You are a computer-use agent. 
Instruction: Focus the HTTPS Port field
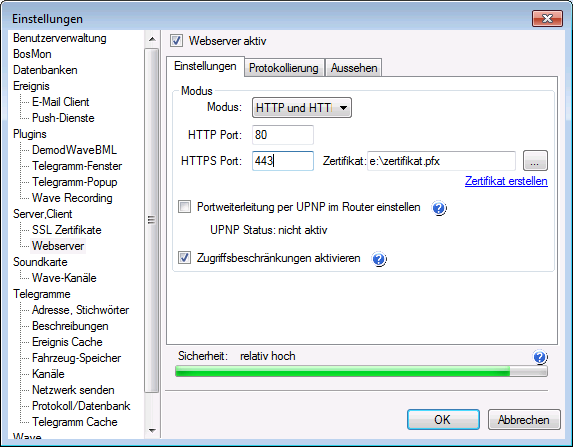[x=282, y=161]
